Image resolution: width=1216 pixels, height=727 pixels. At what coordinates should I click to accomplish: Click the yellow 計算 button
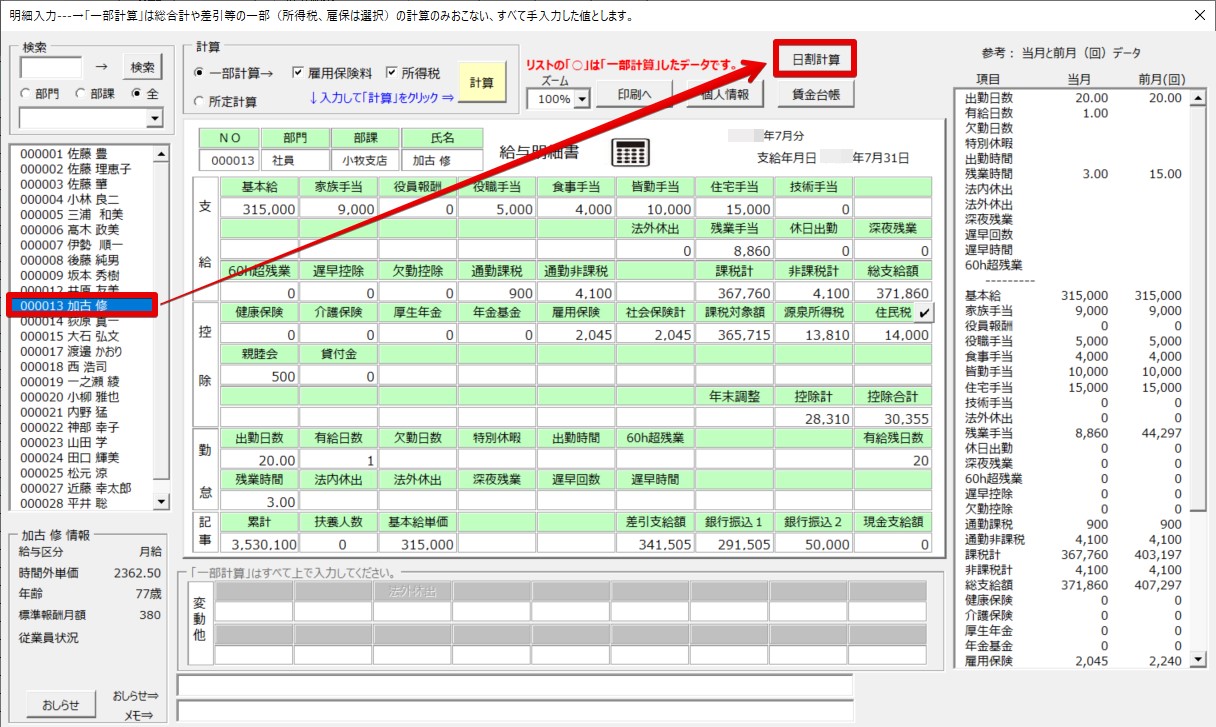click(x=482, y=83)
